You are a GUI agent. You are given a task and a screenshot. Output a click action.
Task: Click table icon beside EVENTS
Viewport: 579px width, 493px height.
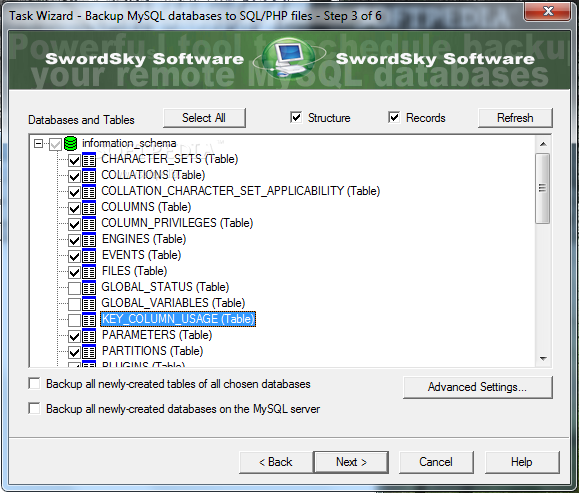[89, 256]
